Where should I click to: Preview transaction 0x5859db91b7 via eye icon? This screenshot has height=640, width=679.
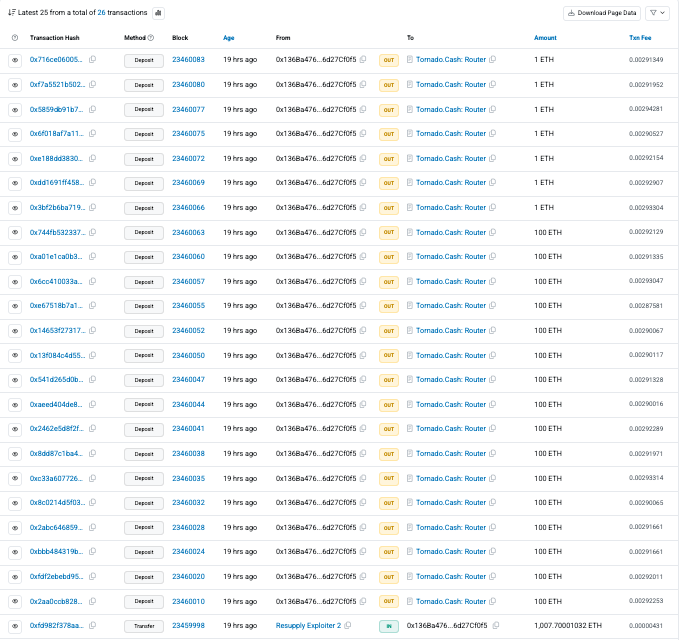click(15, 110)
